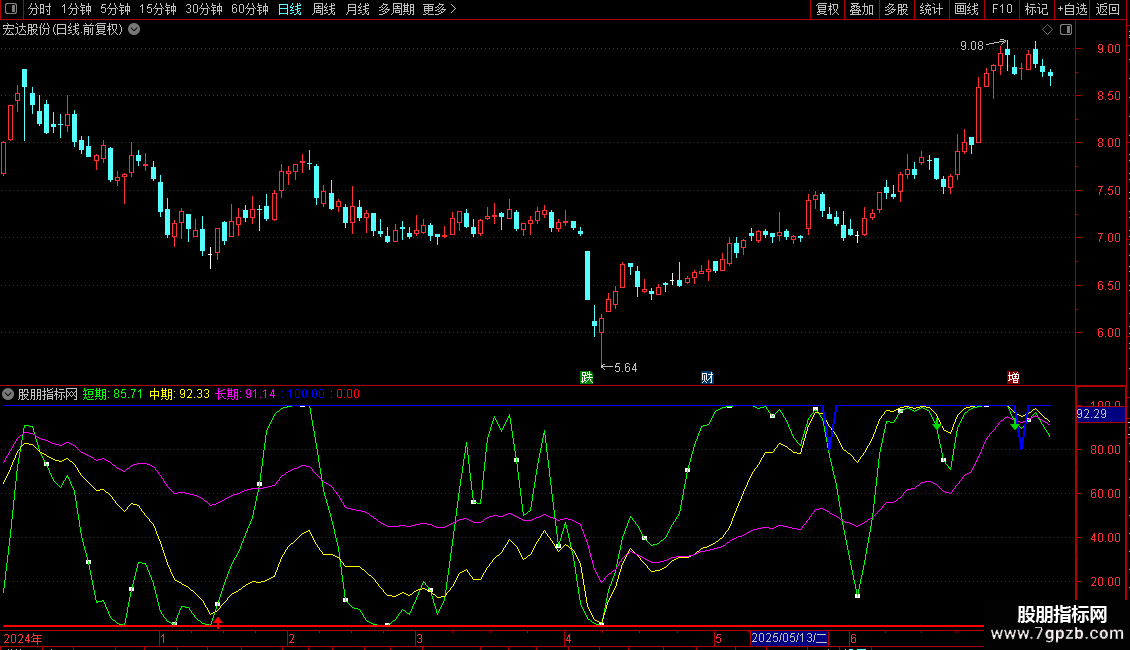
Task: Open the 画线 drawing tools
Action: click(x=966, y=9)
